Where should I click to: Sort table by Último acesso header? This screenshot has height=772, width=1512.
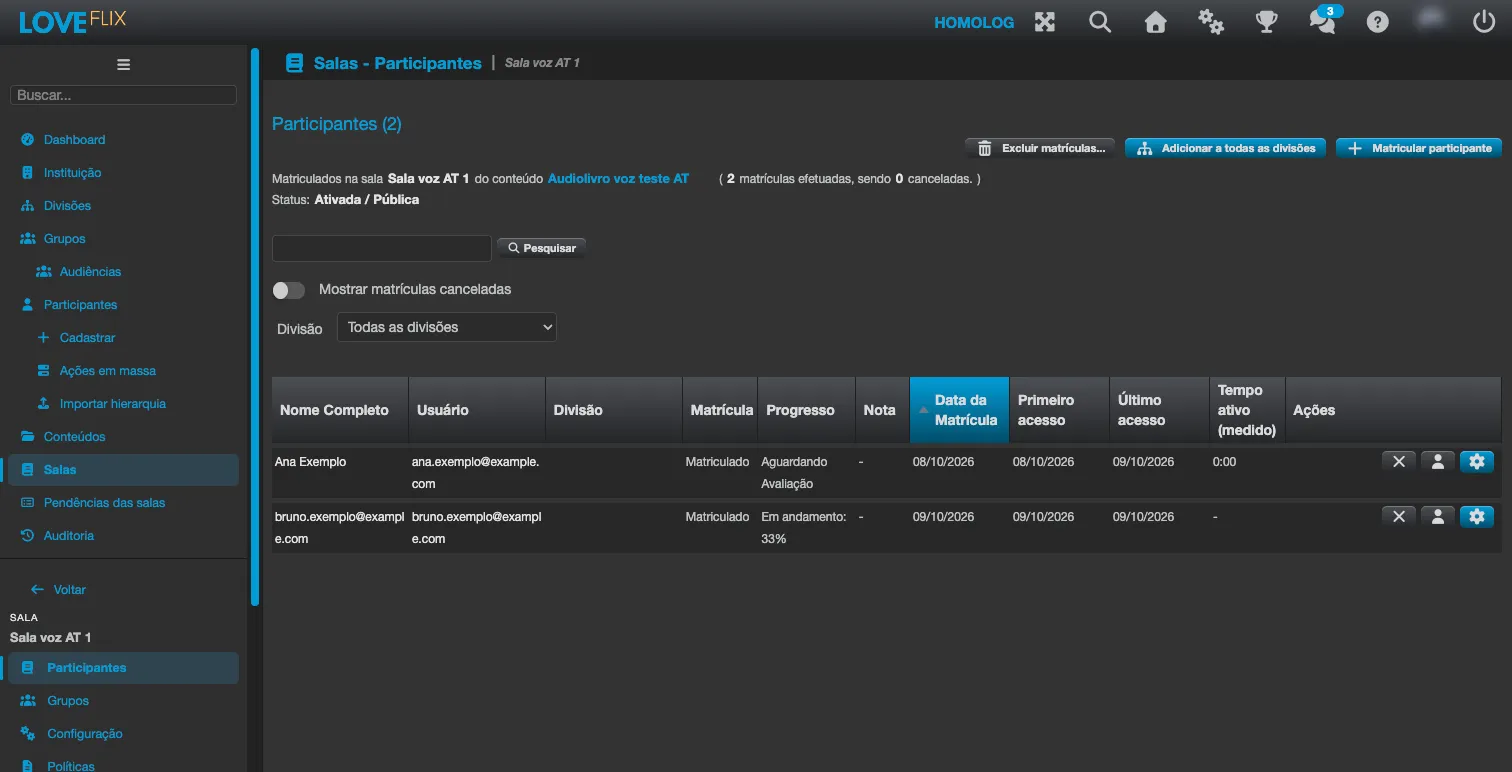pyautogui.click(x=1159, y=410)
